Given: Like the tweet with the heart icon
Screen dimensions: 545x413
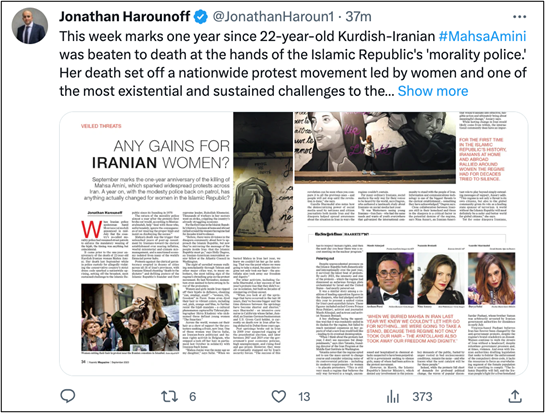Looking at the screenshot, I should (279, 396).
